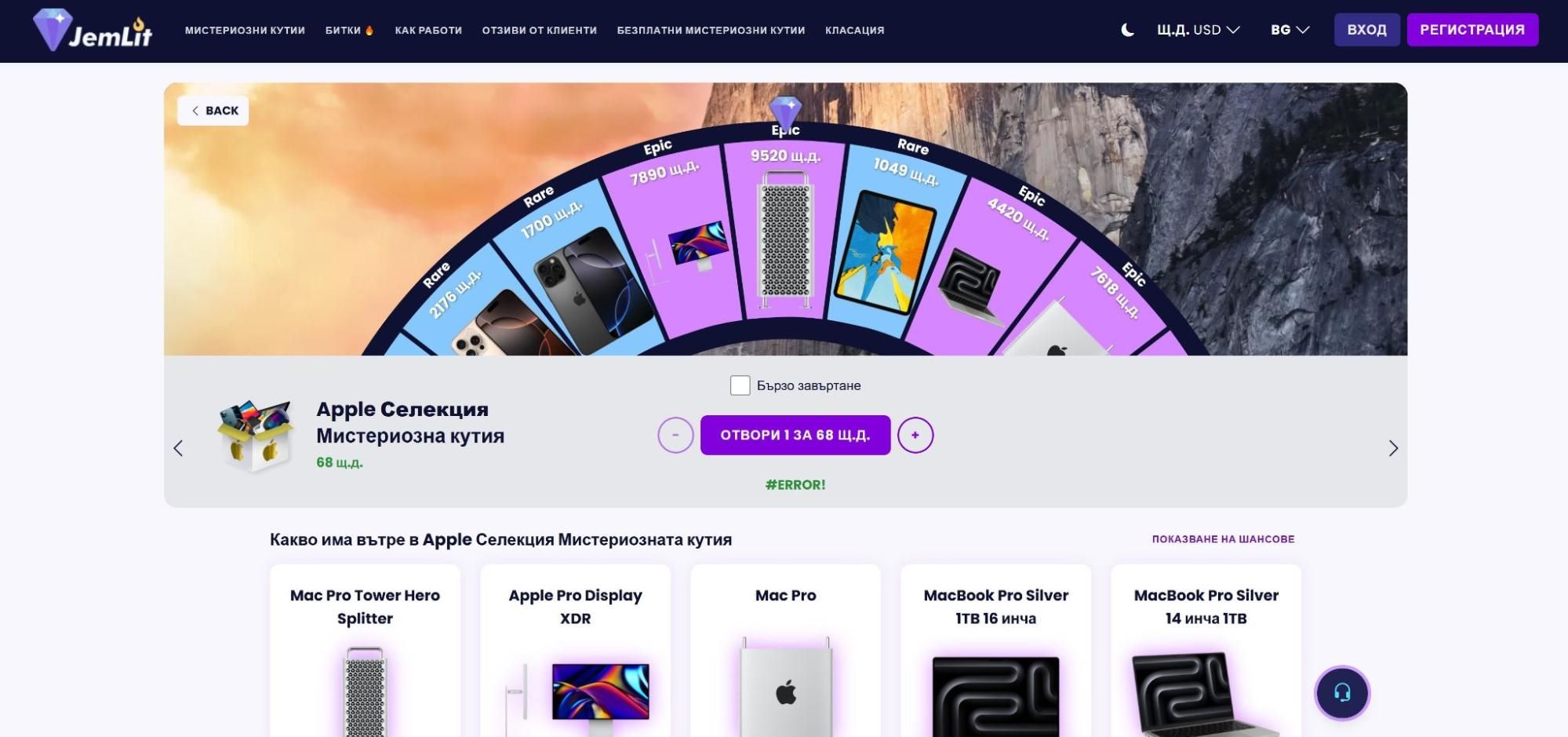This screenshot has width=1568, height=737.
Task: Go to previous mystery box arrow
Action: (178, 448)
